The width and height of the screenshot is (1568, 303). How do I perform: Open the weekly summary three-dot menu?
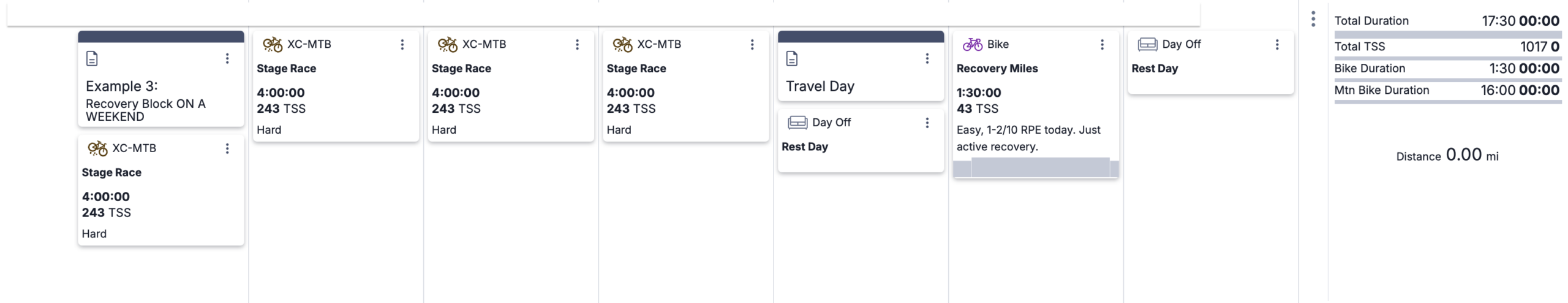1313,19
